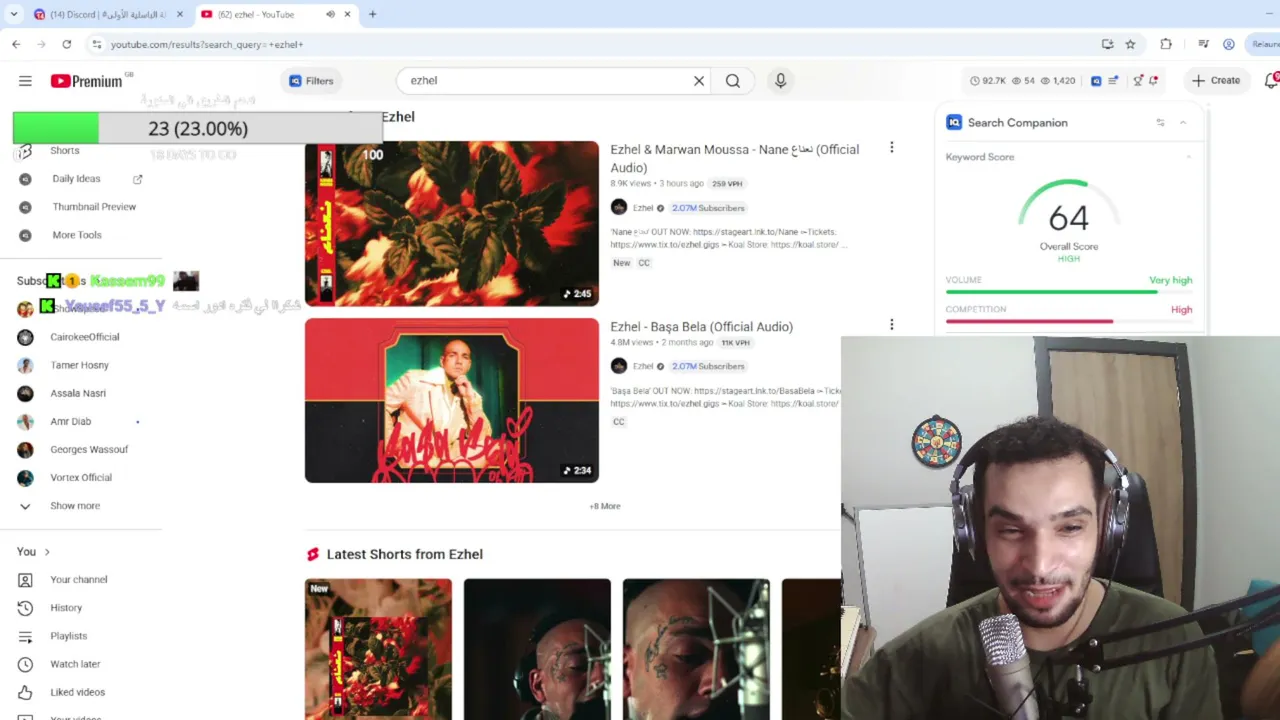Screen dimensions: 1280x720
Task: Click the +8 More results link
Action: click(x=605, y=506)
